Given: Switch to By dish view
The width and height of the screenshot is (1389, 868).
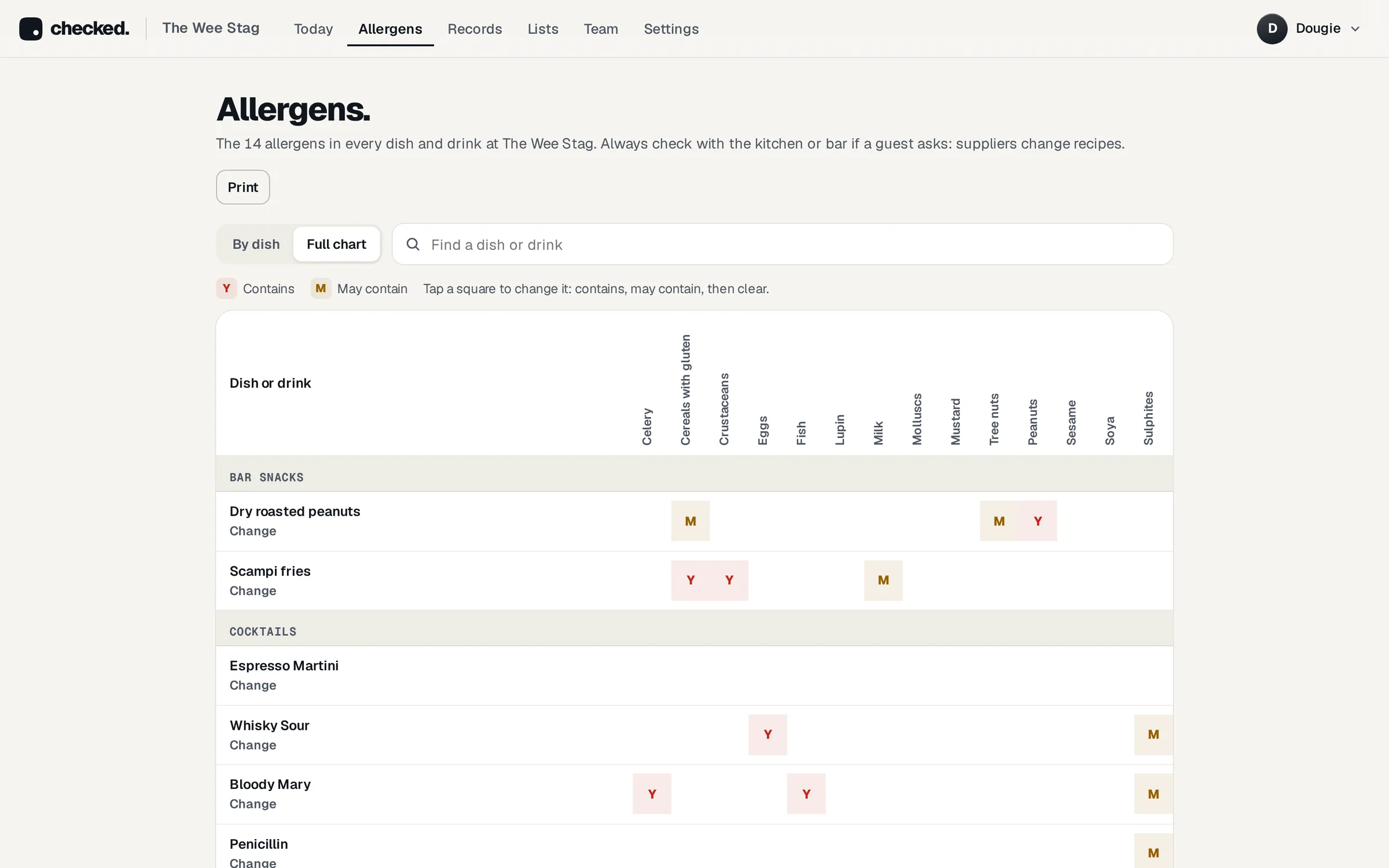Looking at the screenshot, I should (x=256, y=244).
